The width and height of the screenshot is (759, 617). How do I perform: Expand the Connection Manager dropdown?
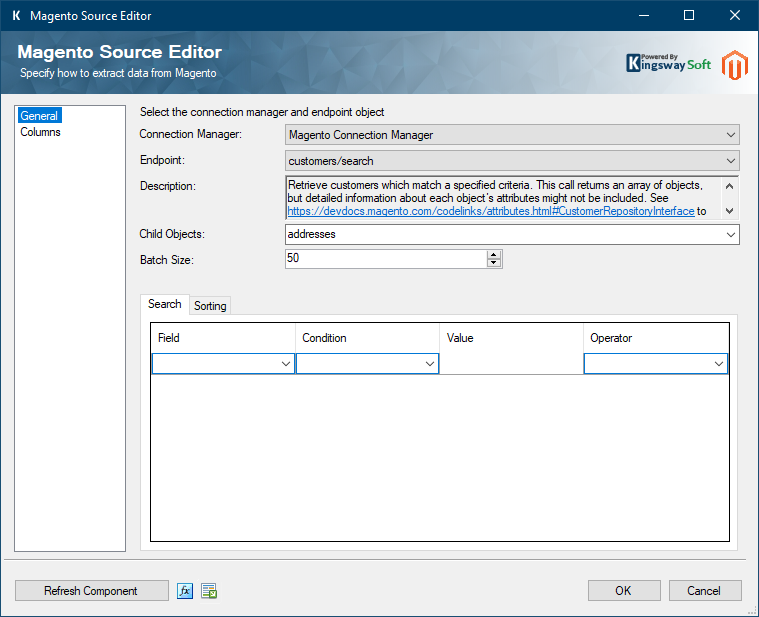tap(730, 135)
